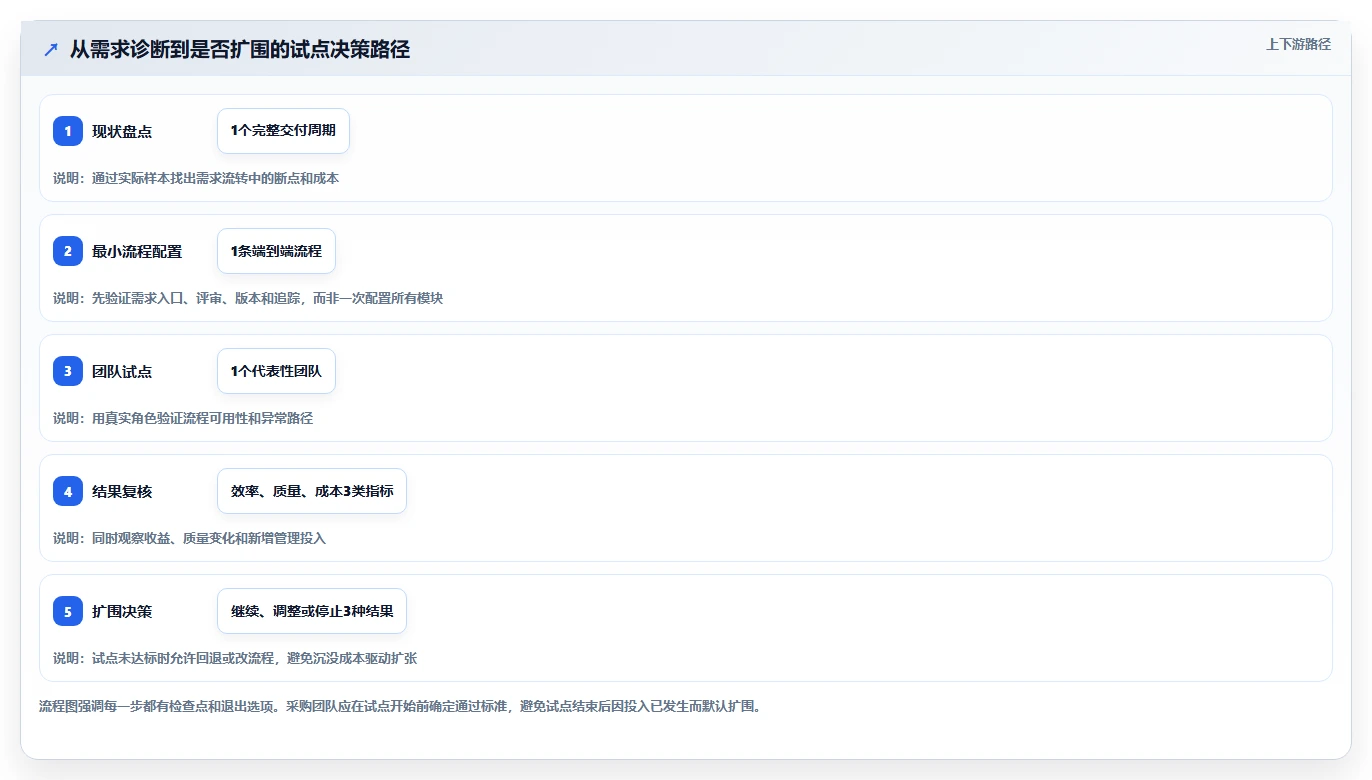Select the 结果复核 step name

click(122, 491)
